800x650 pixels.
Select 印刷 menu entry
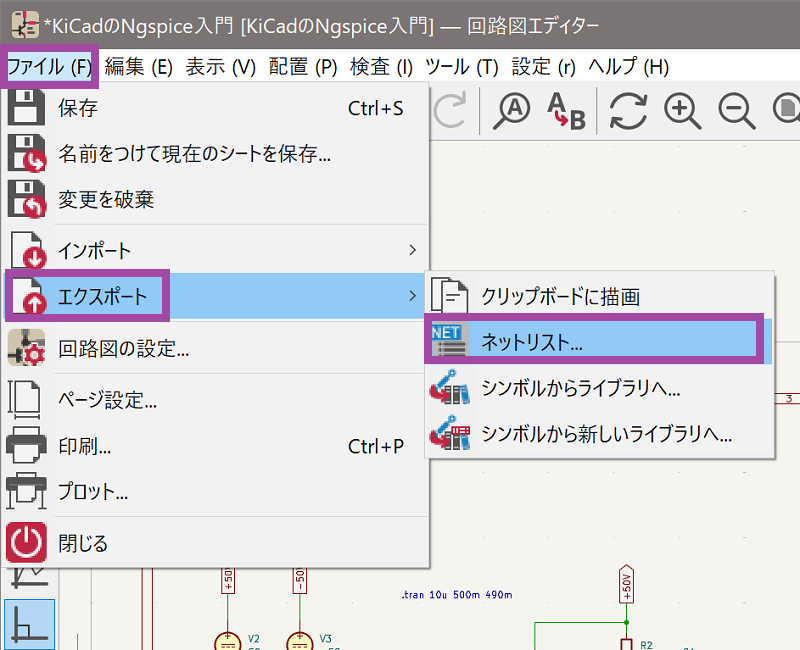click(215, 446)
